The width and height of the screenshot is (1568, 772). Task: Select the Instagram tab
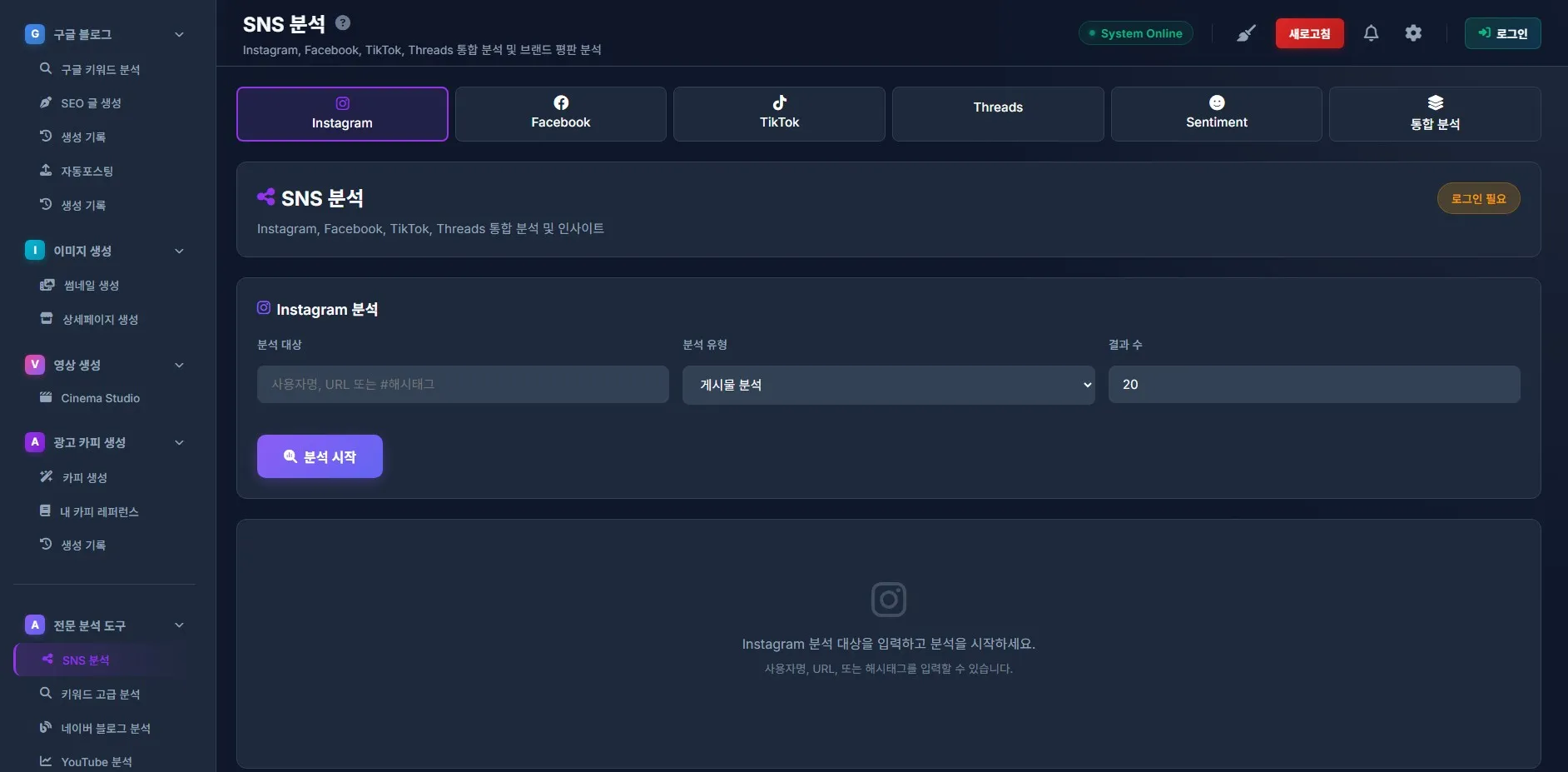pyautogui.click(x=342, y=114)
